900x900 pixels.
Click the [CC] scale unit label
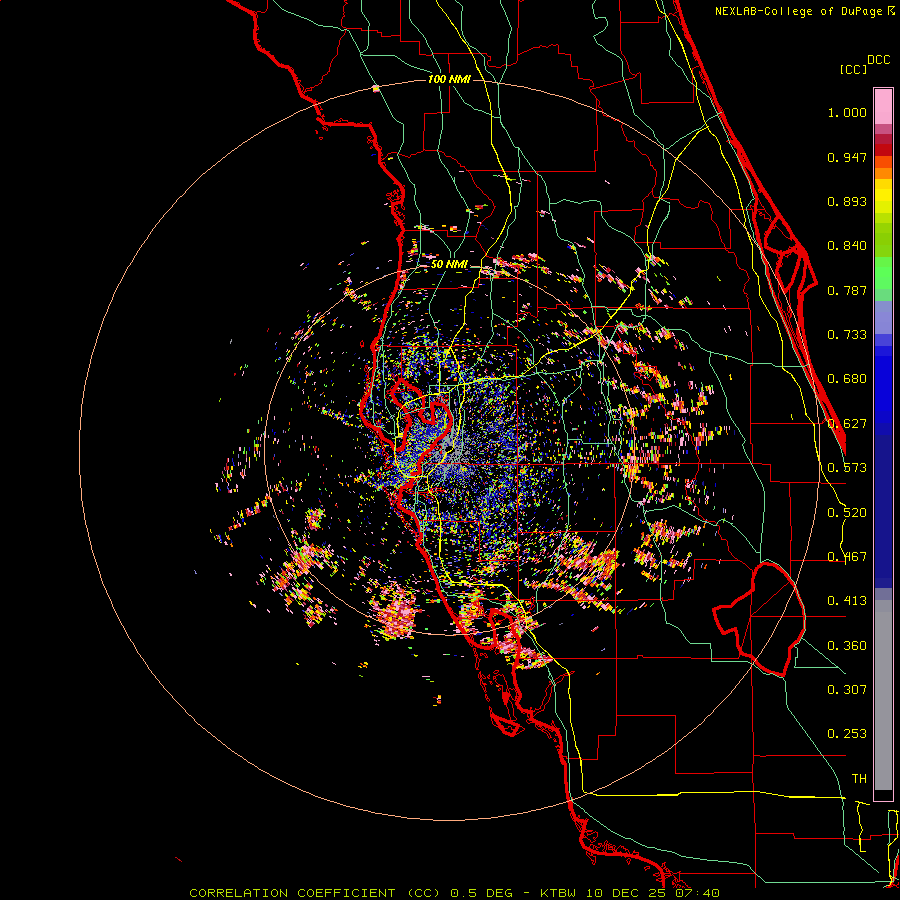[x=854, y=69]
